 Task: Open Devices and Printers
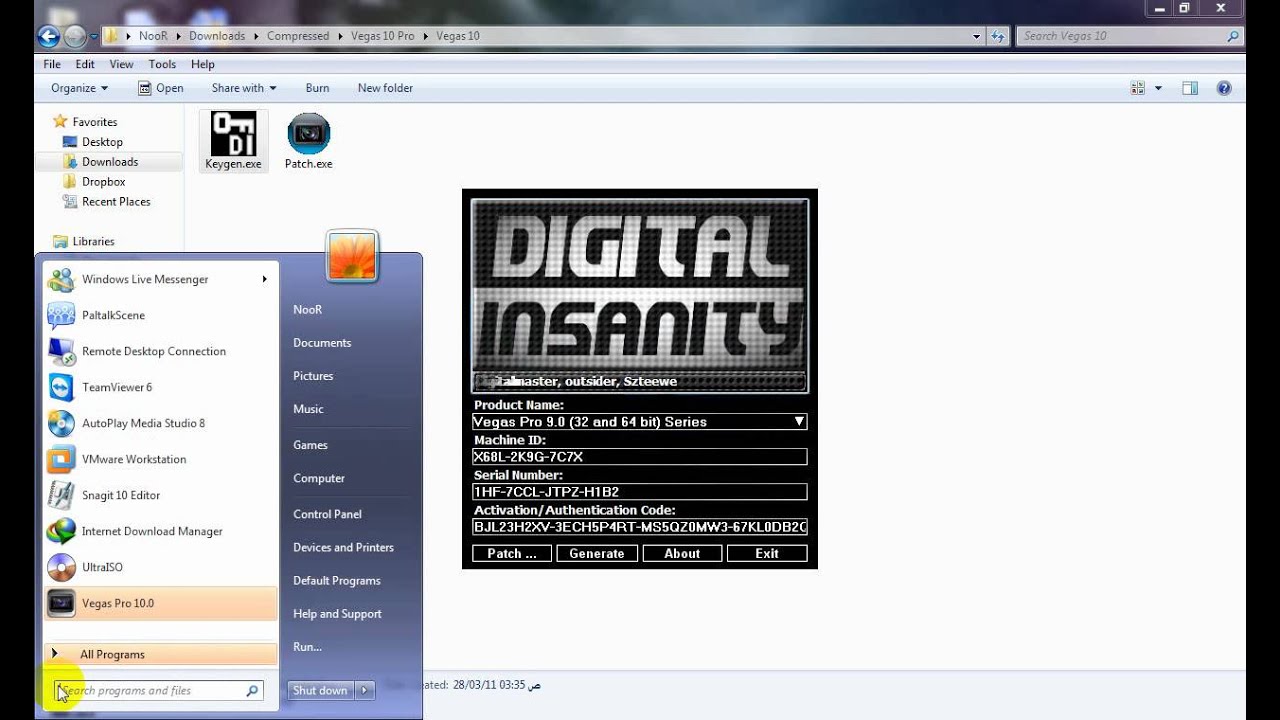pyautogui.click(x=343, y=547)
